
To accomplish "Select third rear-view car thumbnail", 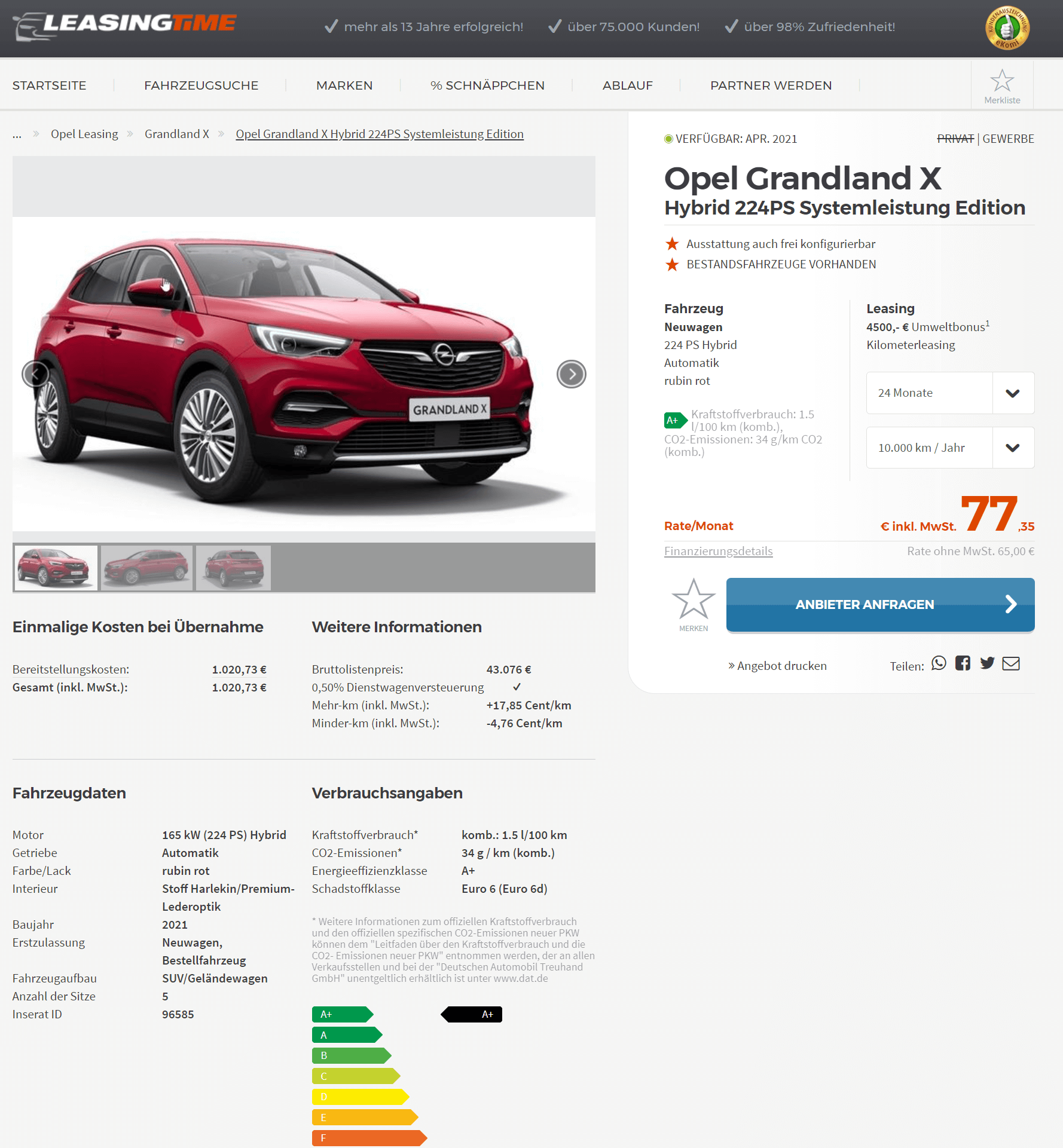I will pyautogui.click(x=233, y=568).
